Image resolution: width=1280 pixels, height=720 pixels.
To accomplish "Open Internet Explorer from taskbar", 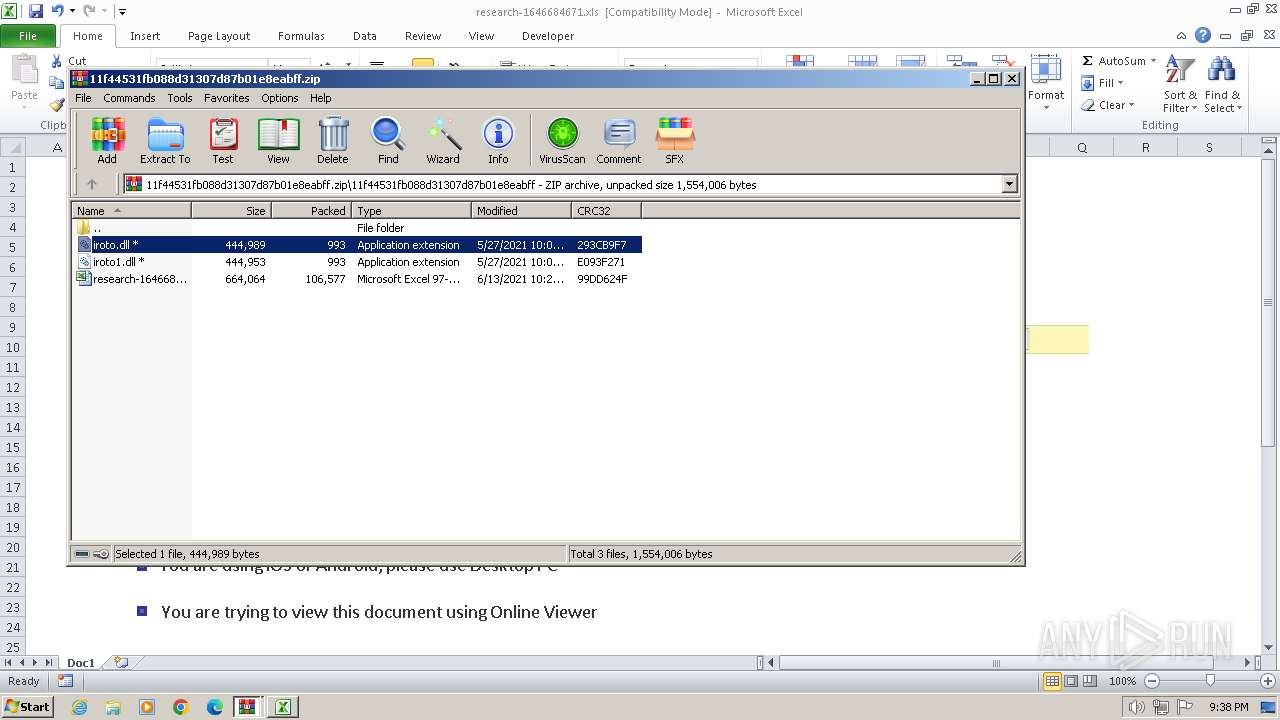I will (x=79, y=707).
